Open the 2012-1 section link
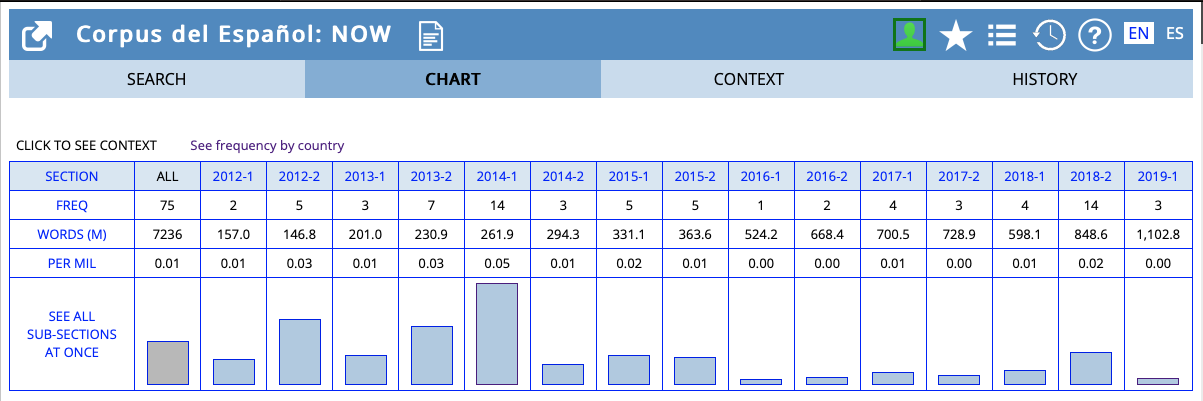Screen dimensions: 1203x401 coord(233,176)
